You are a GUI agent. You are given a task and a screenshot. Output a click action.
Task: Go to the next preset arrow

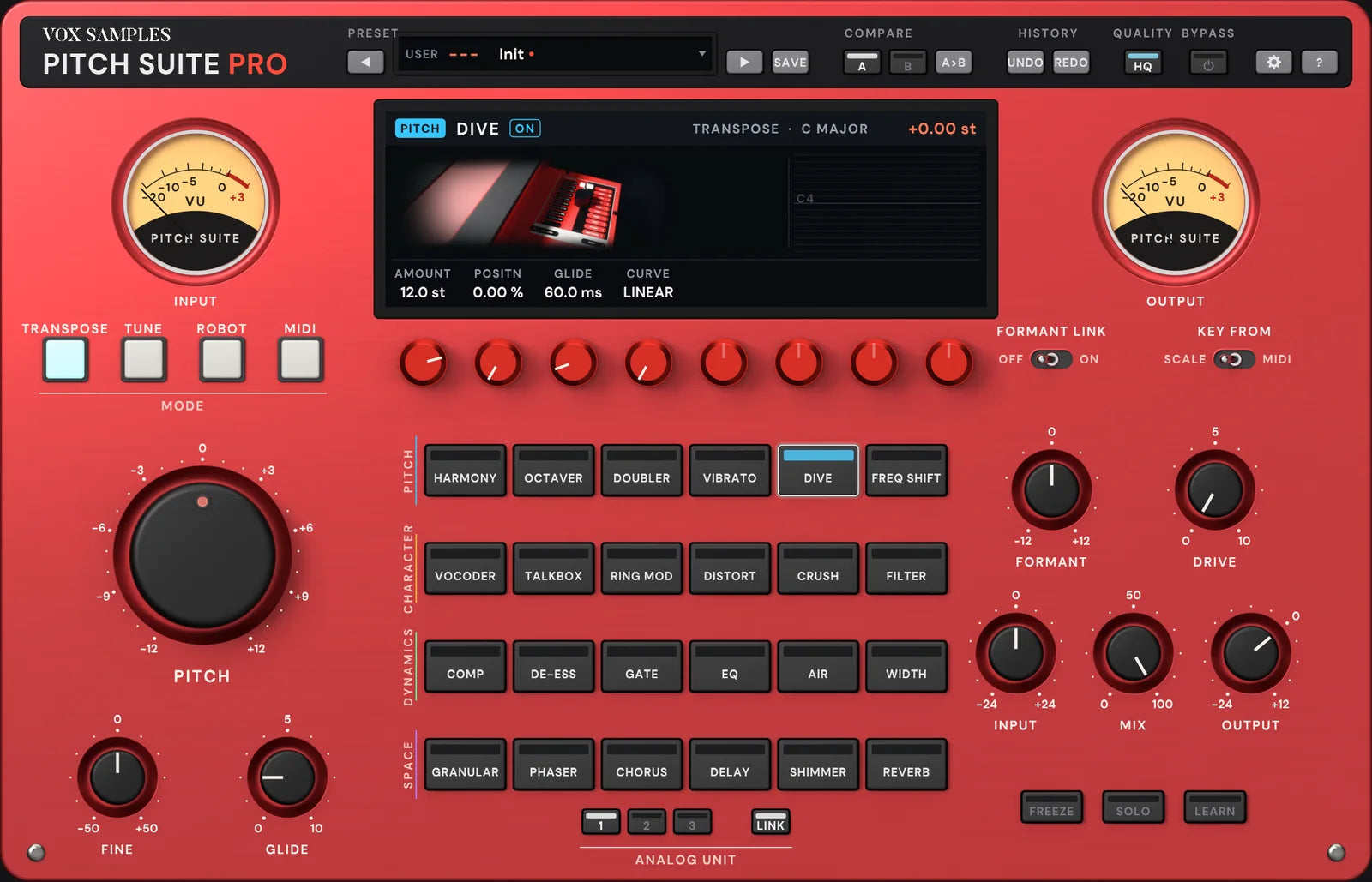[x=744, y=62]
